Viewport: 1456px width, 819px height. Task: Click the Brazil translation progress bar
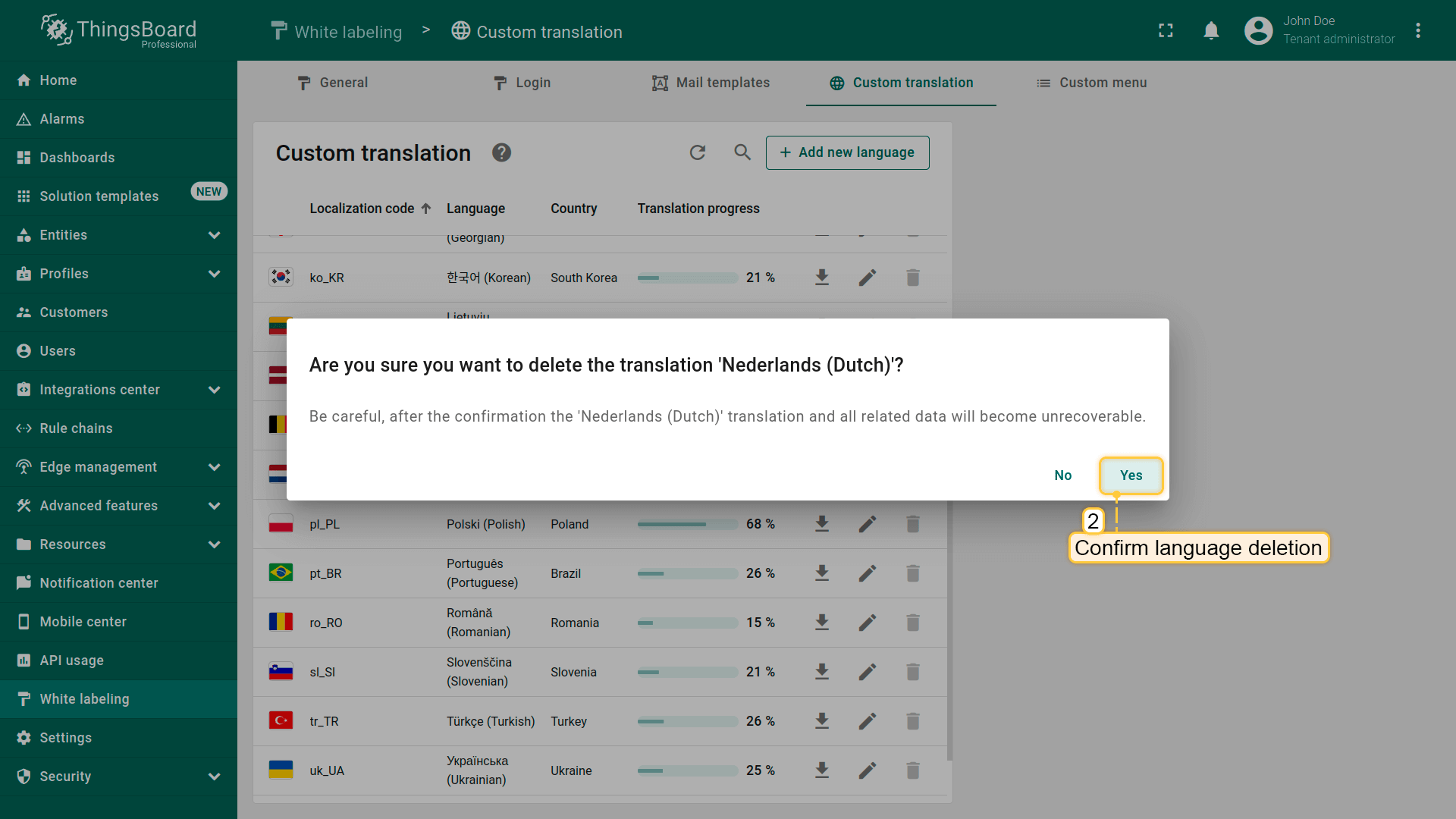687,573
